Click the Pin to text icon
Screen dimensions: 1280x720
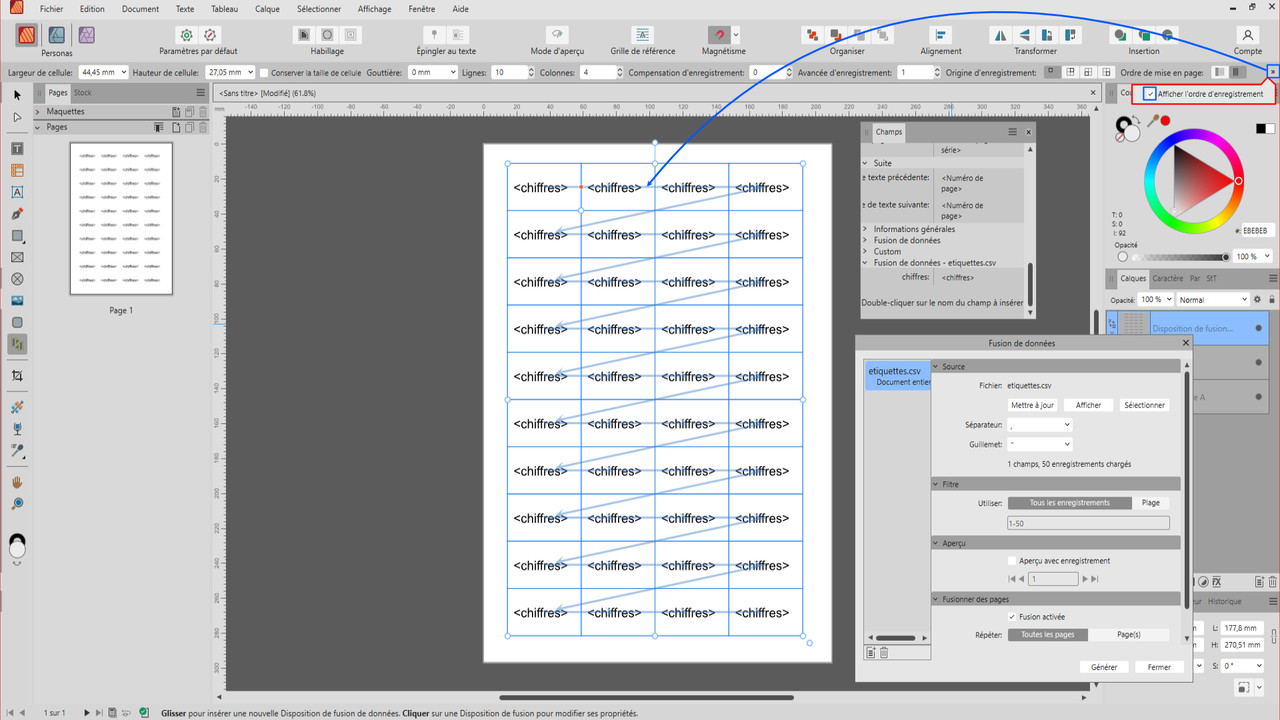click(x=434, y=35)
